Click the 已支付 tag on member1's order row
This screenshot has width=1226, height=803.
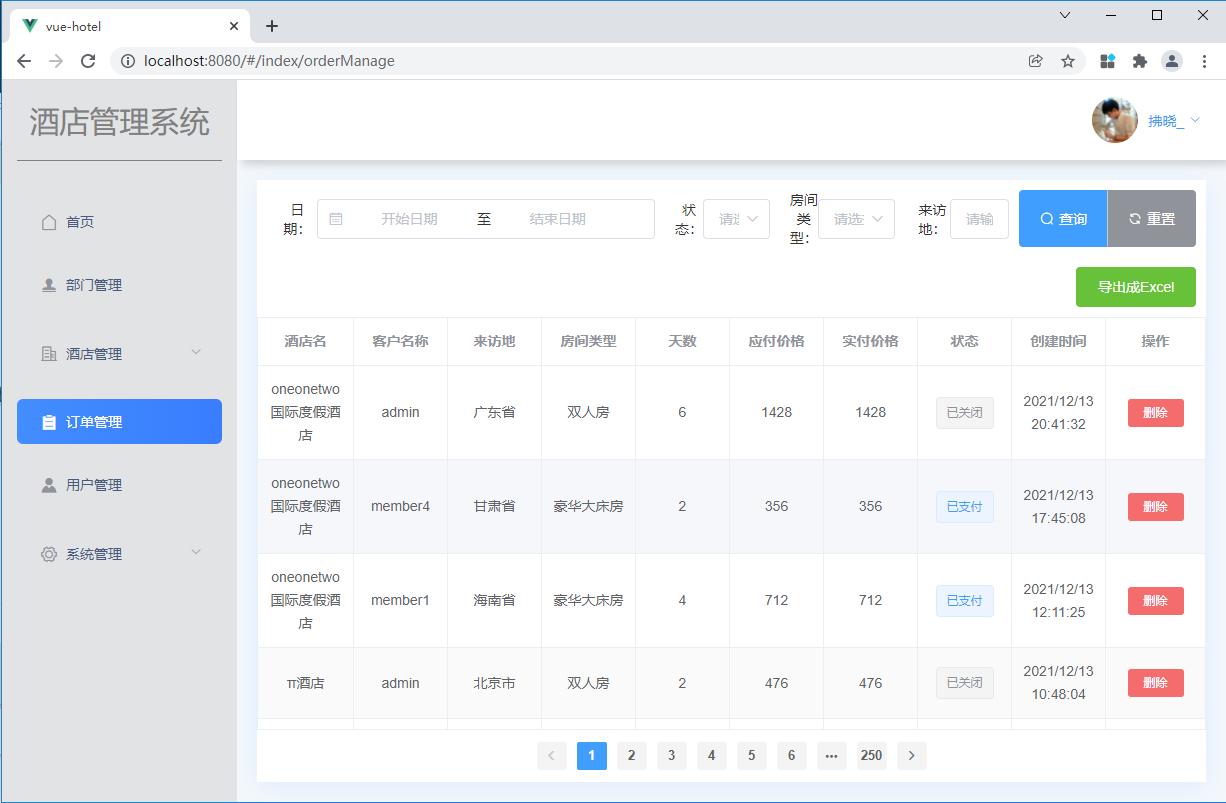coord(964,600)
